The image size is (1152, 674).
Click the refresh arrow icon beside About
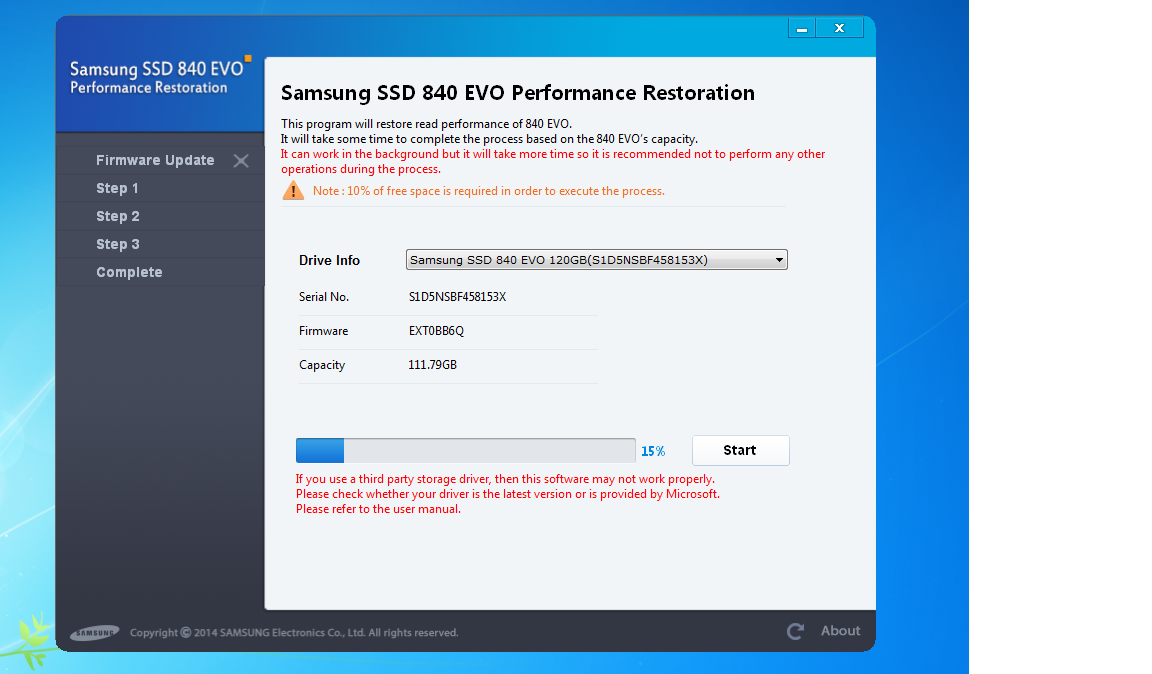coord(795,631)
